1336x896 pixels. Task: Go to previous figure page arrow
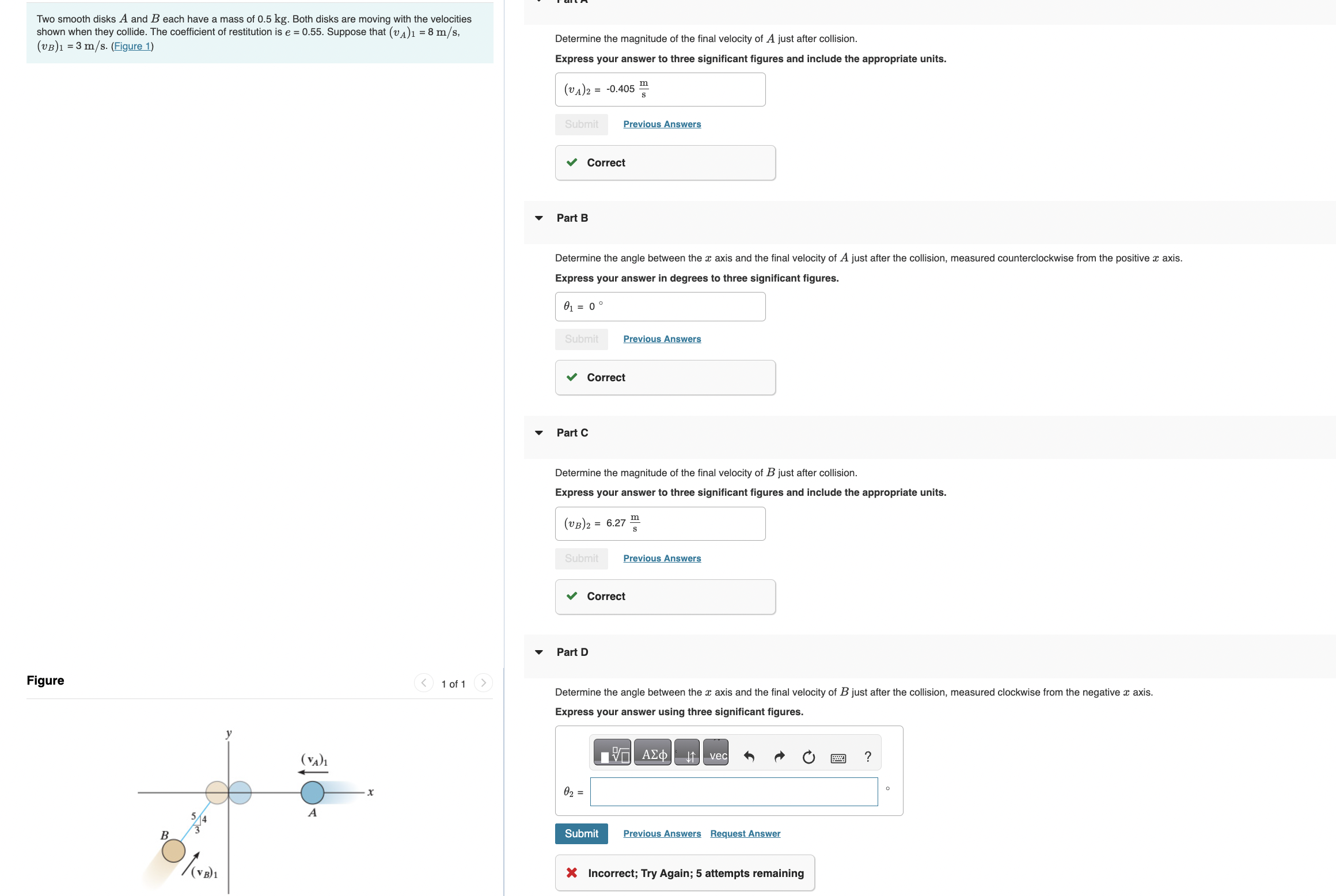(x=424, y=682)
